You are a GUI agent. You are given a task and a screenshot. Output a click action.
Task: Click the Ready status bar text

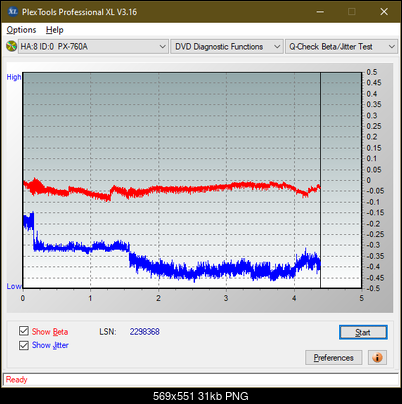coord(16,380)
